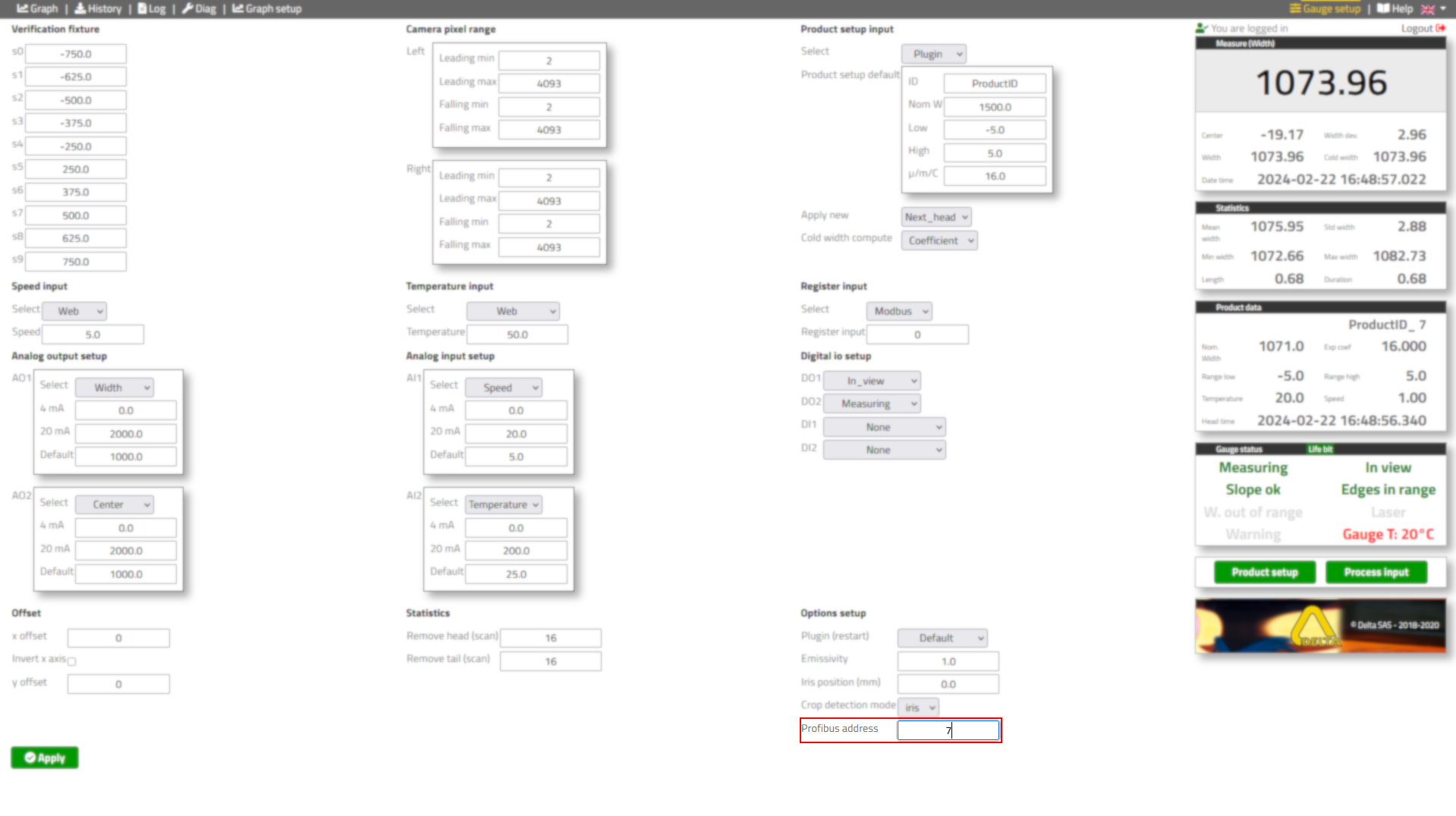1456x816 pixels.
Task: Click the Delta SAS banner image
Action: click(x=1320, y=626)
